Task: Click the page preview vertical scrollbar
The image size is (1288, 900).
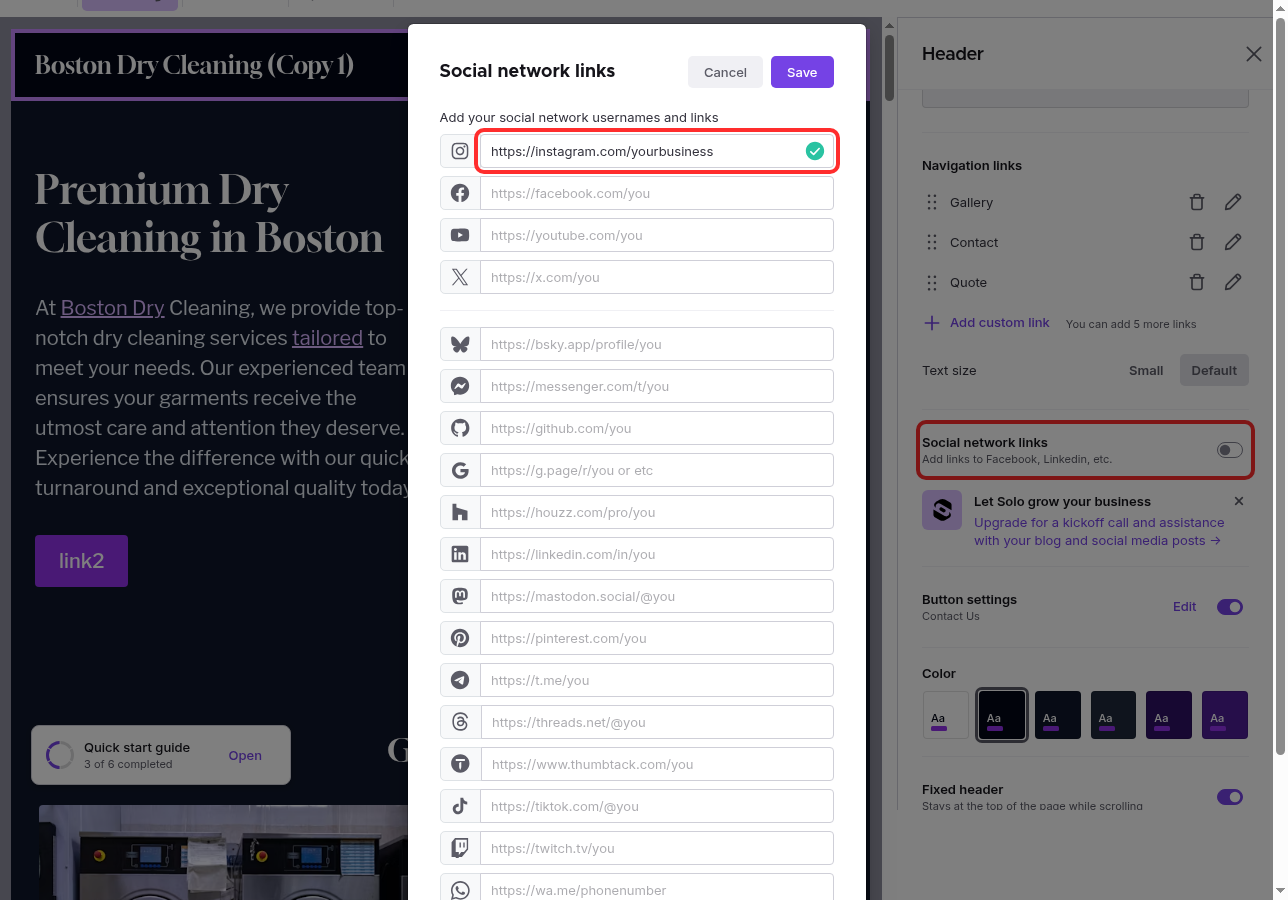Action: pyautogui.click(x=889, y=68)
